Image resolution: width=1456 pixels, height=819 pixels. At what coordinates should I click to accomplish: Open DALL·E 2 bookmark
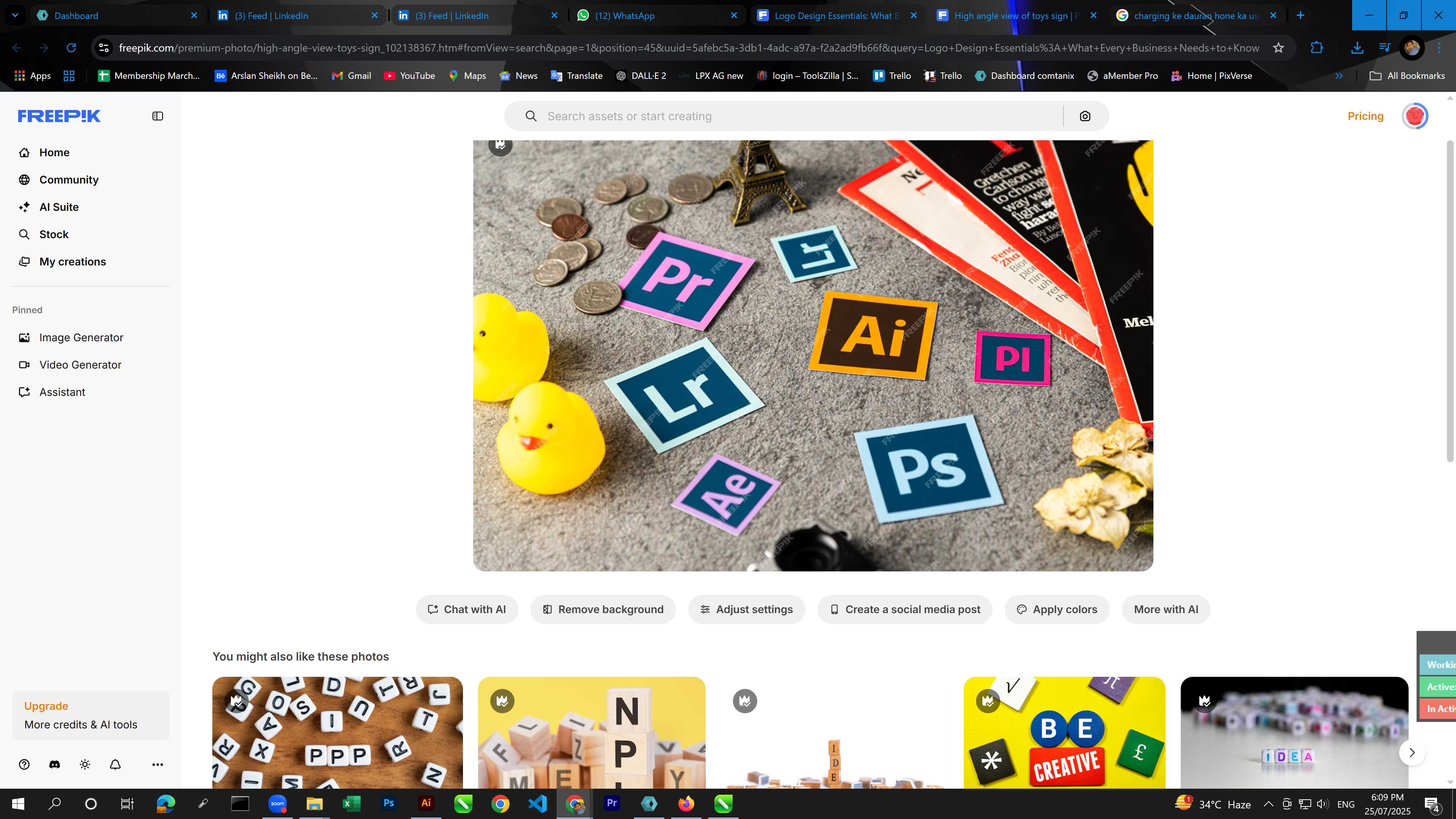(641, 76)
